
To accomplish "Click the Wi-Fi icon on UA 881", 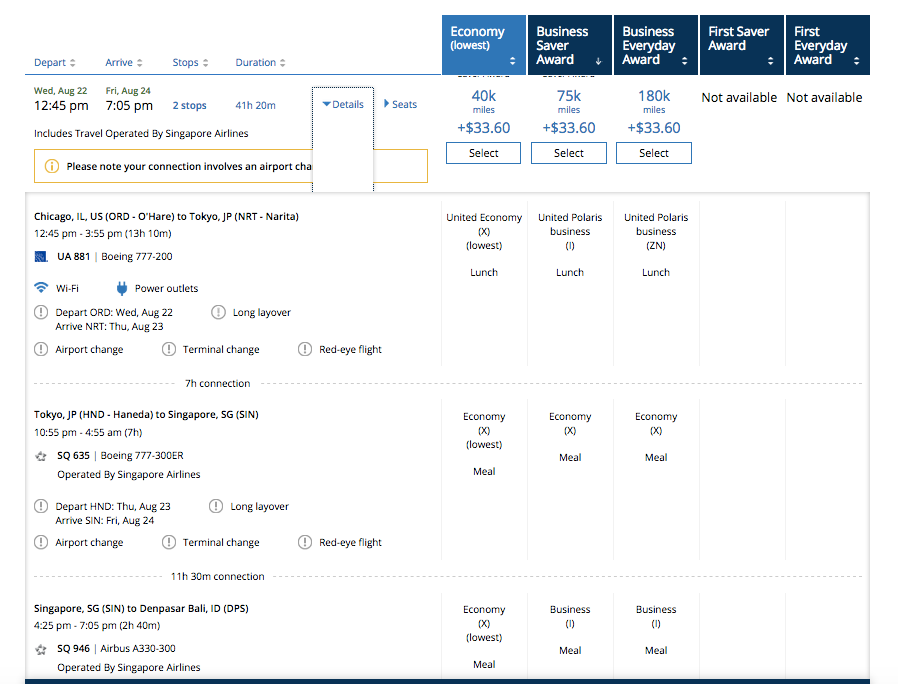I will coord(41,288).
